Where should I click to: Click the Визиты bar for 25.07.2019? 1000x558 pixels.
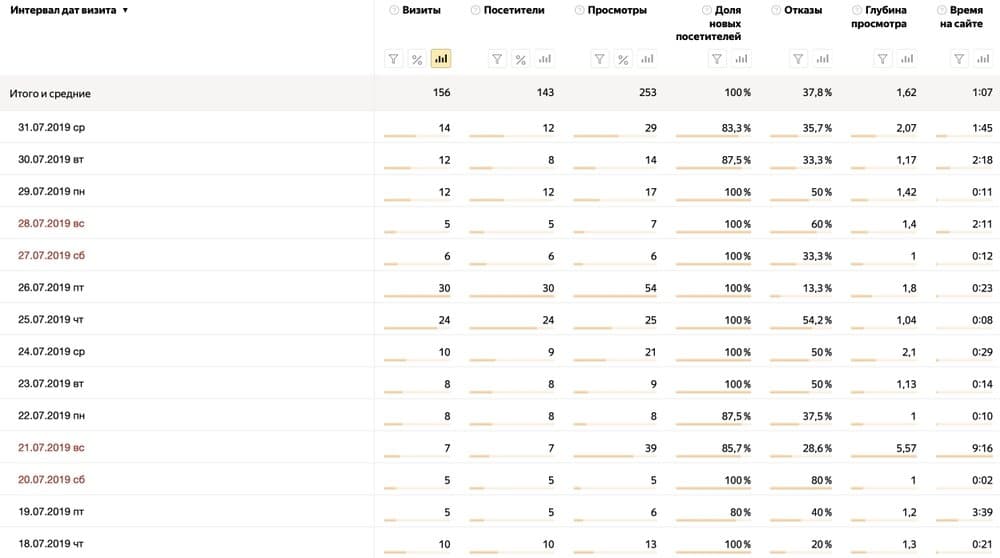coord(410,328)
